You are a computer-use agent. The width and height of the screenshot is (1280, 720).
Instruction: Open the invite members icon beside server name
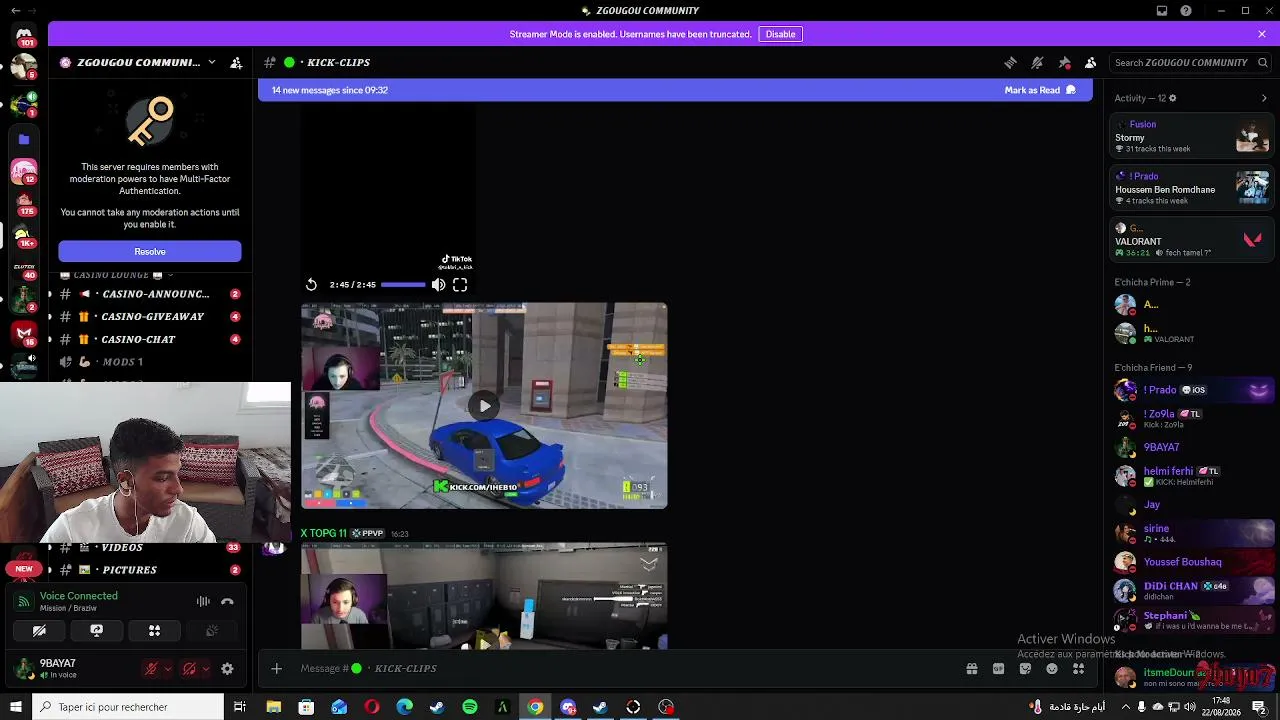pyautogui.click(x=236, y=62)
